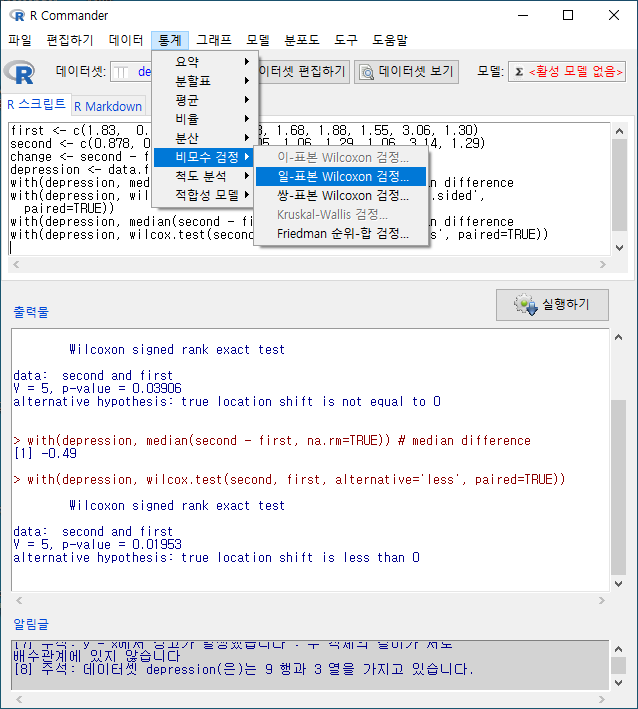
Task: Click the 출력물 section label
Action: coord(31,312)
